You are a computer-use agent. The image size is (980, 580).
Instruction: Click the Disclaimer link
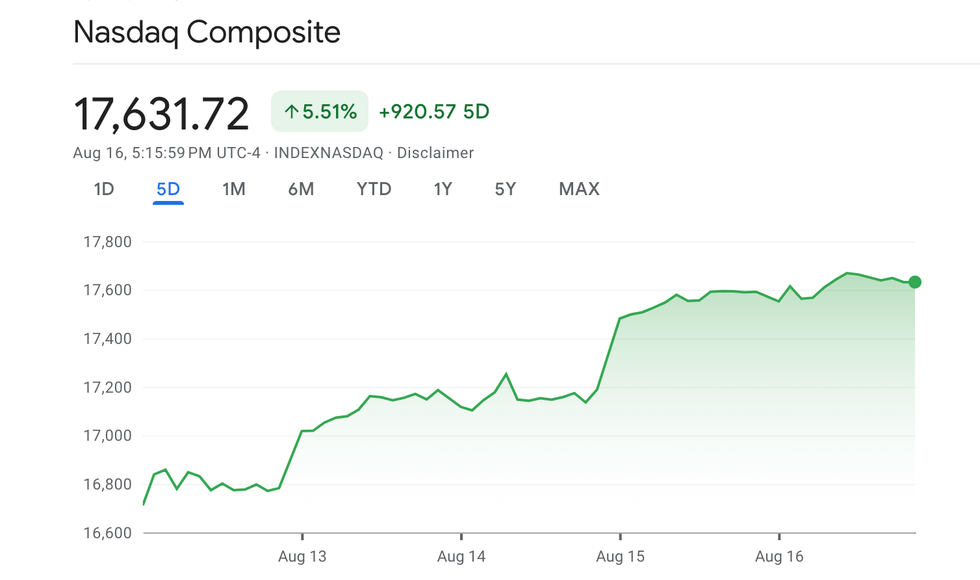click(x=435, y=153)
